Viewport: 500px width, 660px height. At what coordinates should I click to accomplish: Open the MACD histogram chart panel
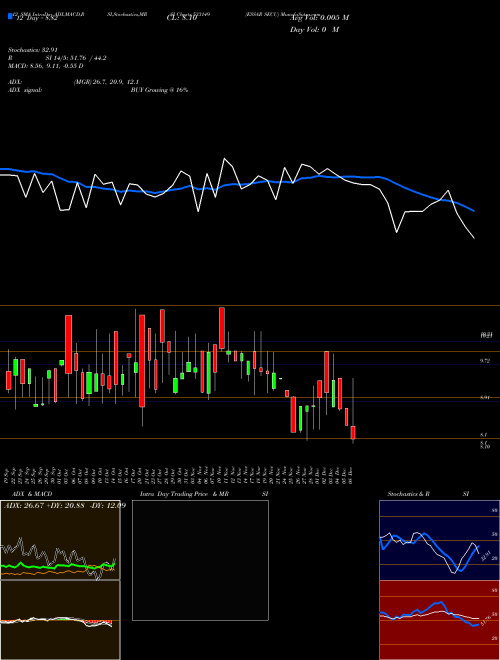click(x=60, y=620)
